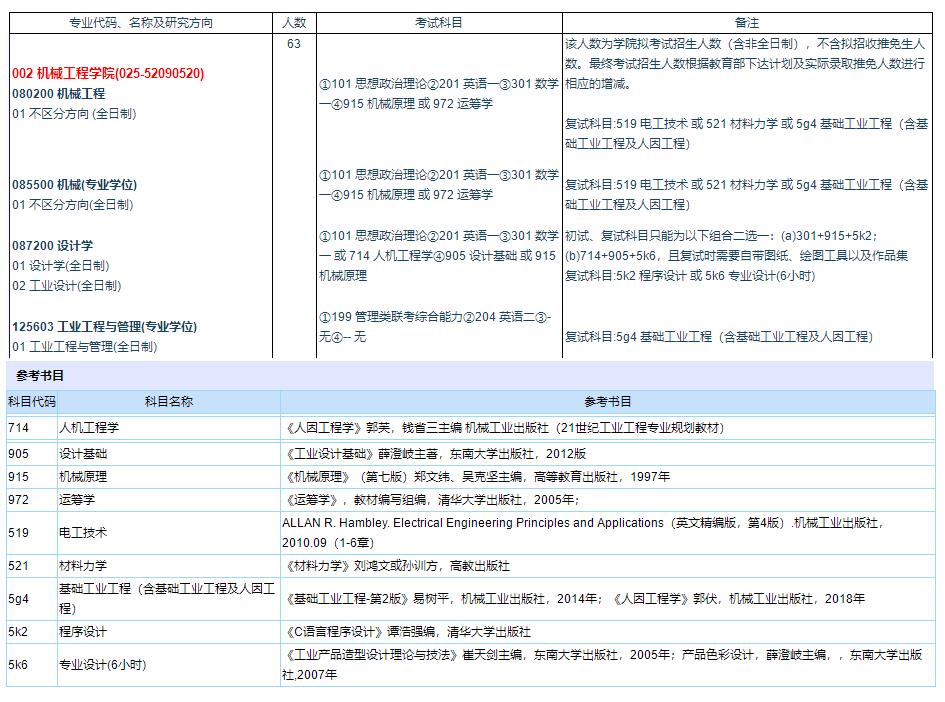Click the 人数 column header

[293, 23]
